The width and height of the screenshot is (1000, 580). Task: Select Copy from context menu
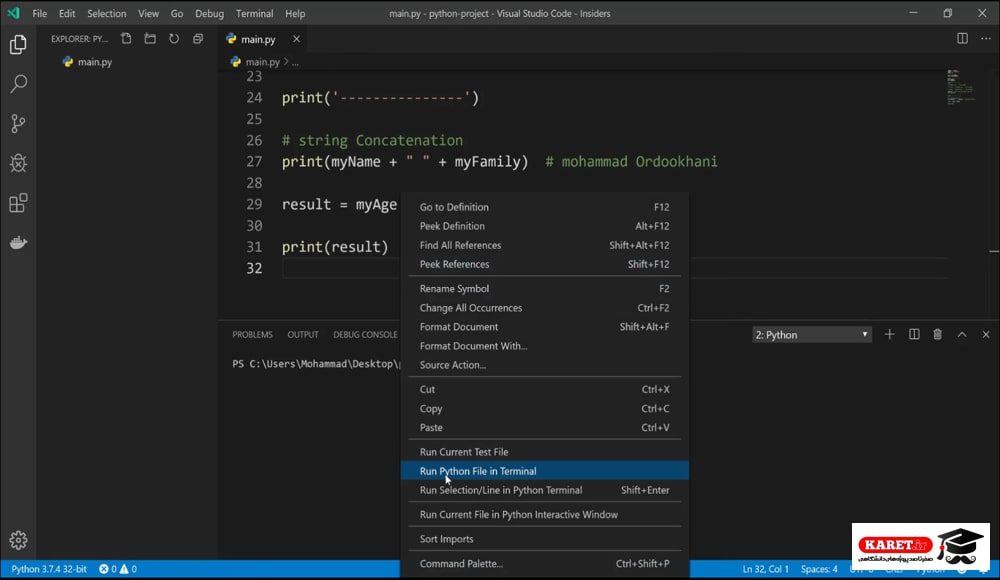[x=545, y=408]
